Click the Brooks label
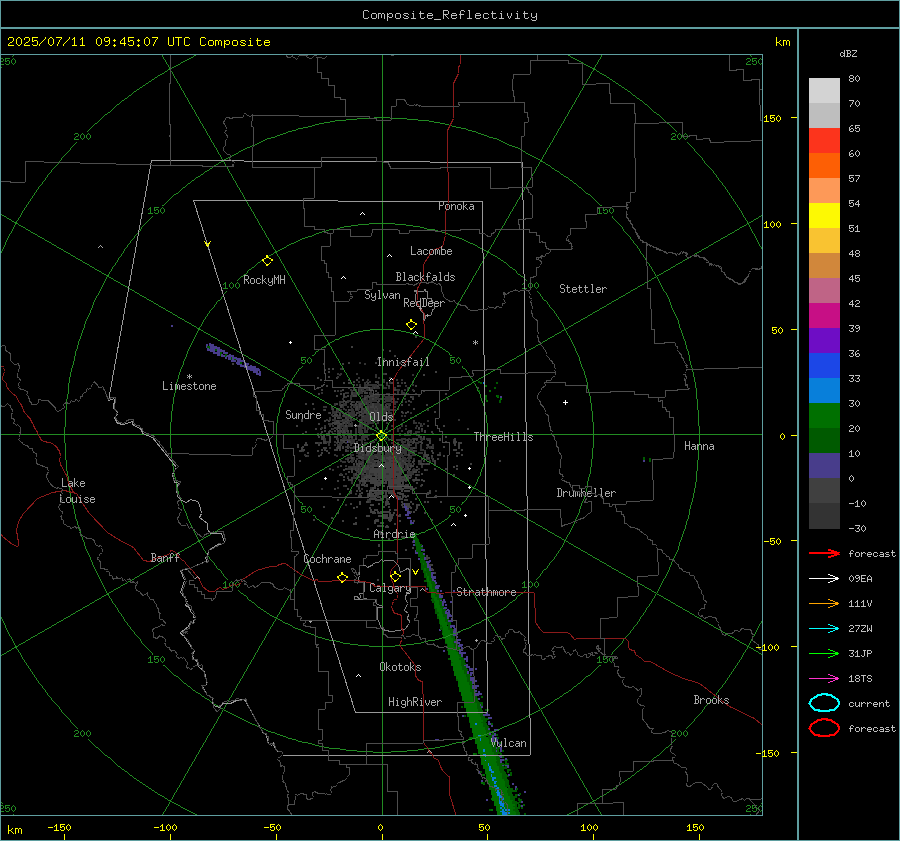The height and width of the screenshot is (841, 900). [x=711, y=700]
